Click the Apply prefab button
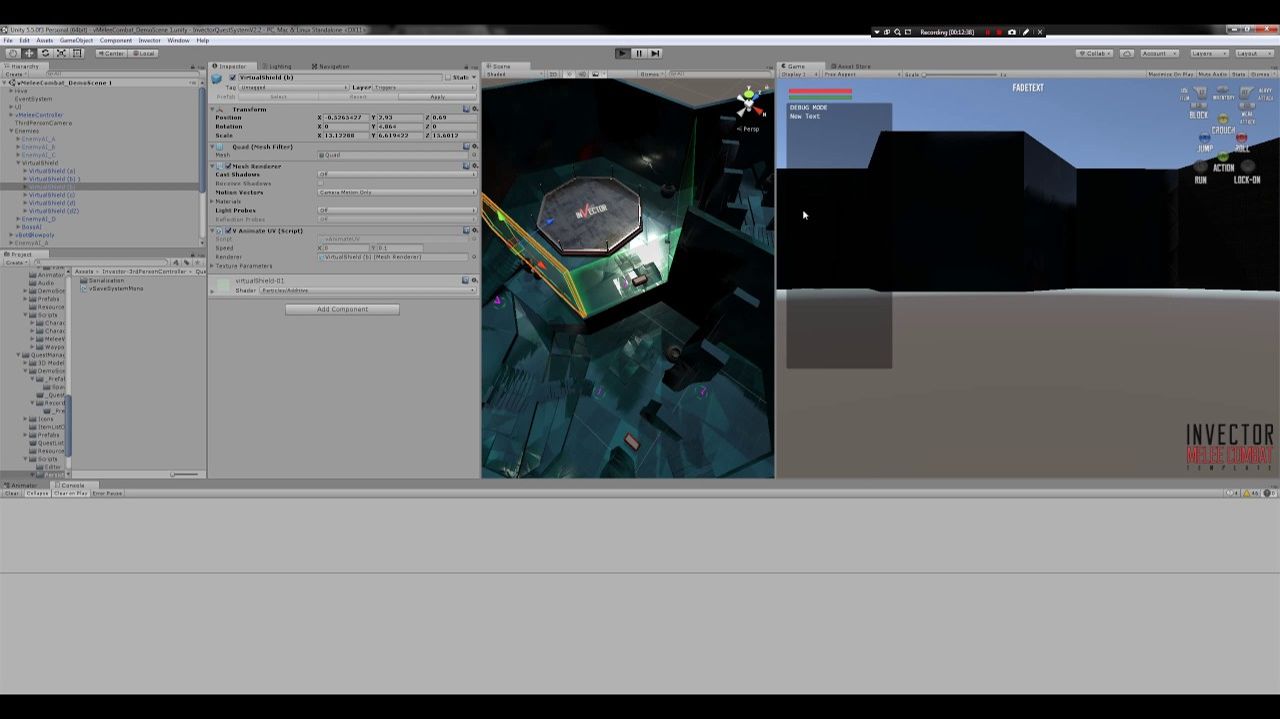Image resolution: width=1280 pixels, height=719 pixels. [437, 97]
